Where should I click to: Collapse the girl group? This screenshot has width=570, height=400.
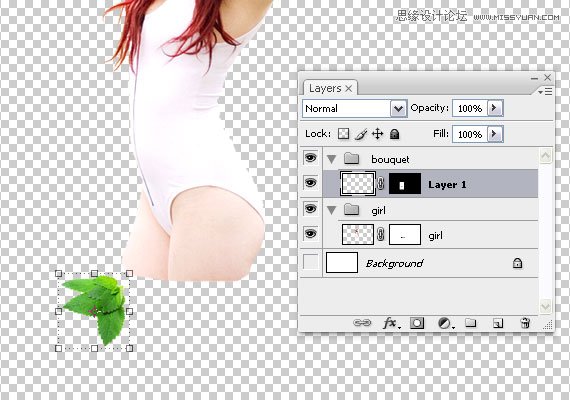pyautogui.click(x=331, y=210)
